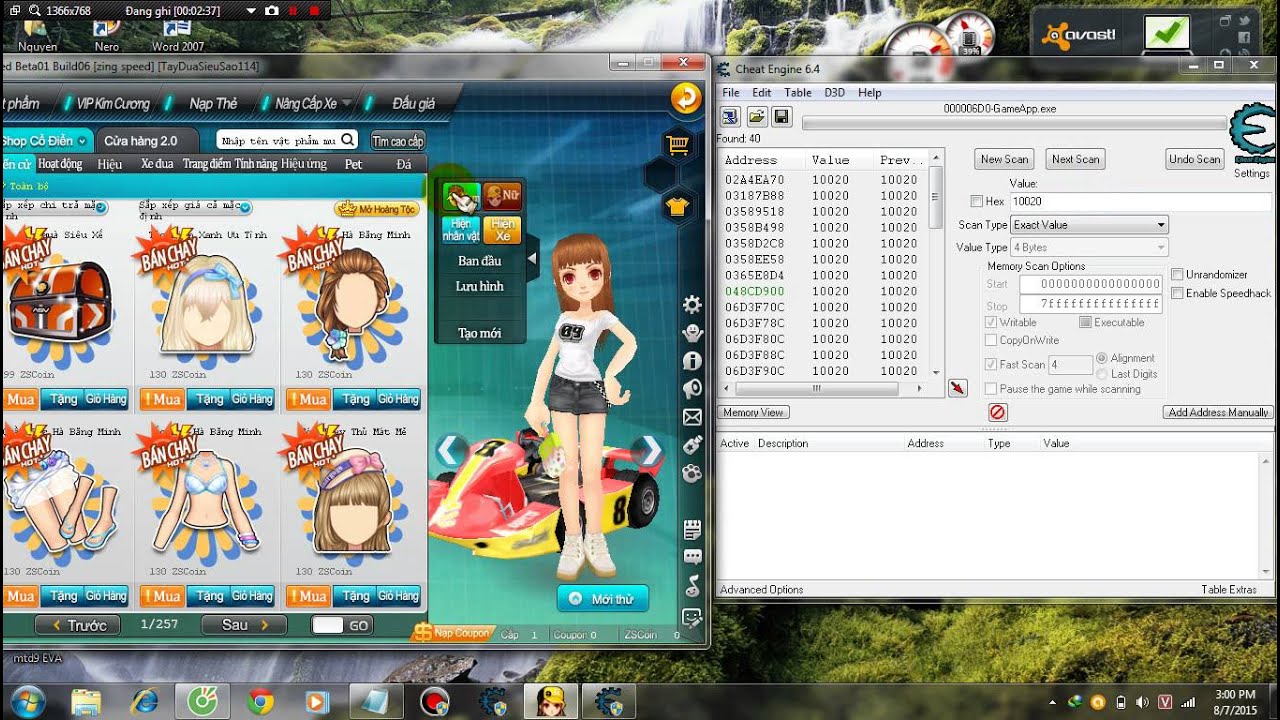Toggle the Writable checkbox
Screen dimensions: 1280x720
coord(991,322)
